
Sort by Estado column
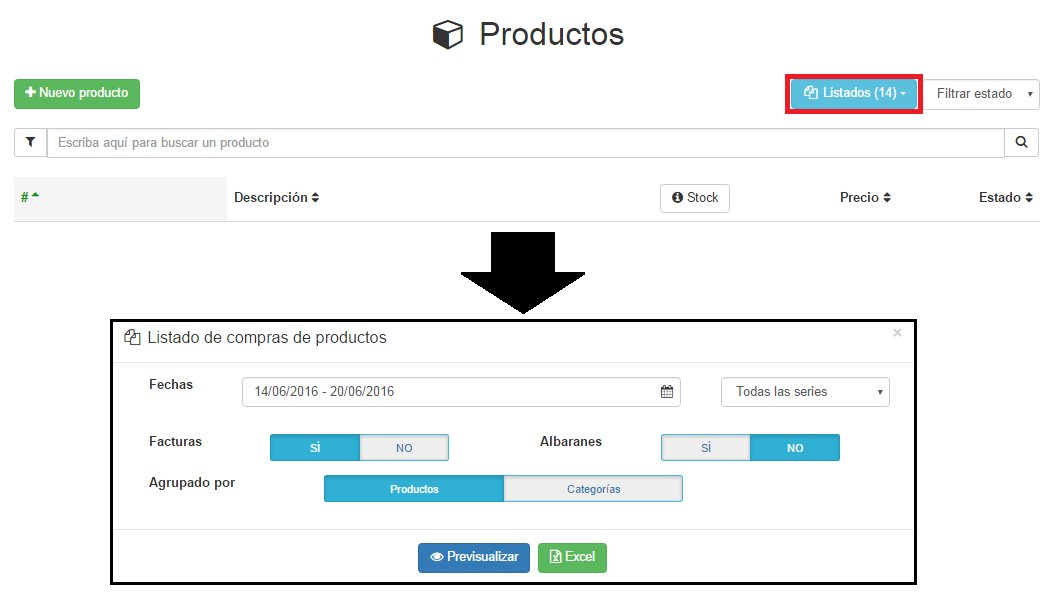coord(1006,197)
